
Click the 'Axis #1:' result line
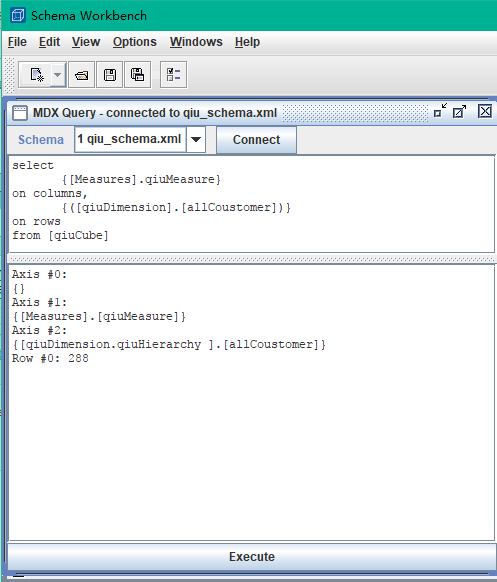[39, 302]
